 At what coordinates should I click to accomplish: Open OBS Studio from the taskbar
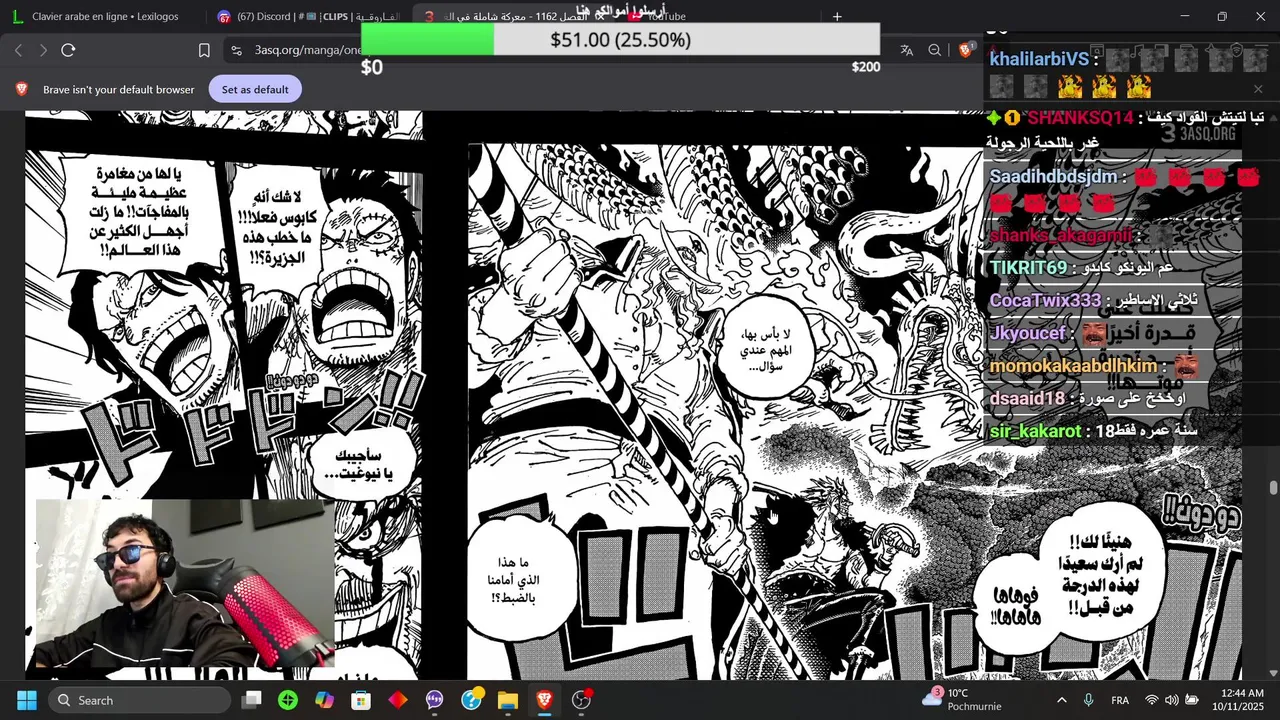pyautogui.click(x=581, y=700)
